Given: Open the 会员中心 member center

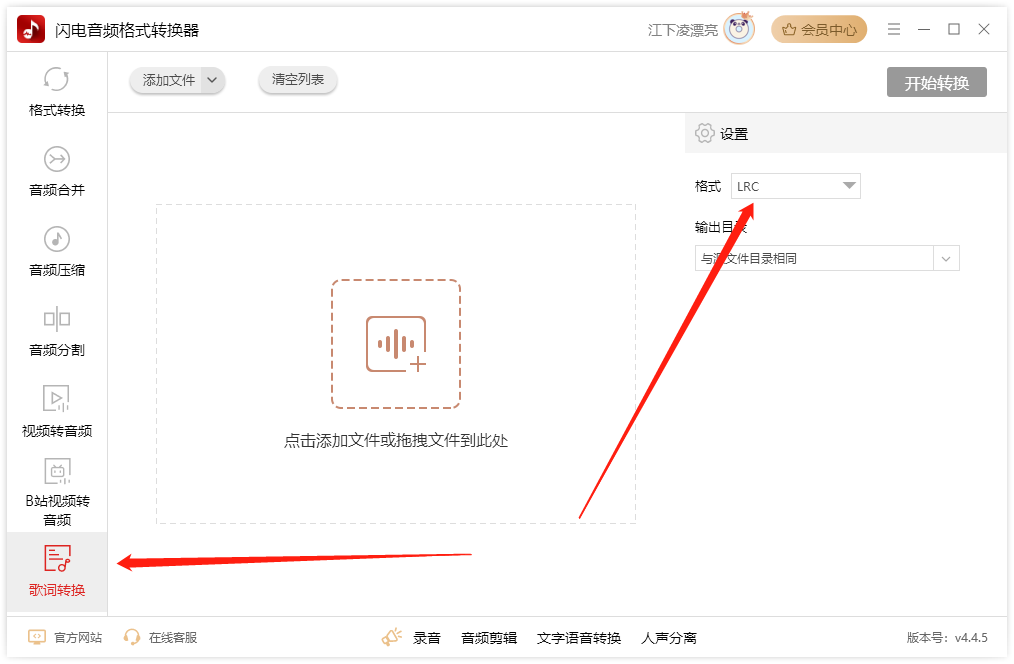Looking at the screenshot, I should (x=819, y=30).
